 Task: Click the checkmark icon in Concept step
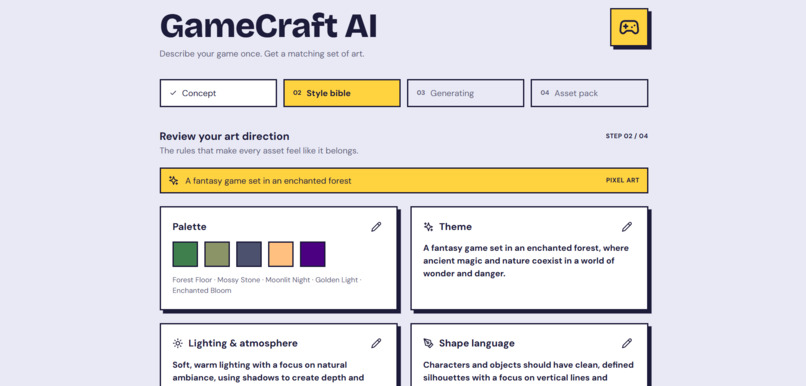(x=173, y=93)
